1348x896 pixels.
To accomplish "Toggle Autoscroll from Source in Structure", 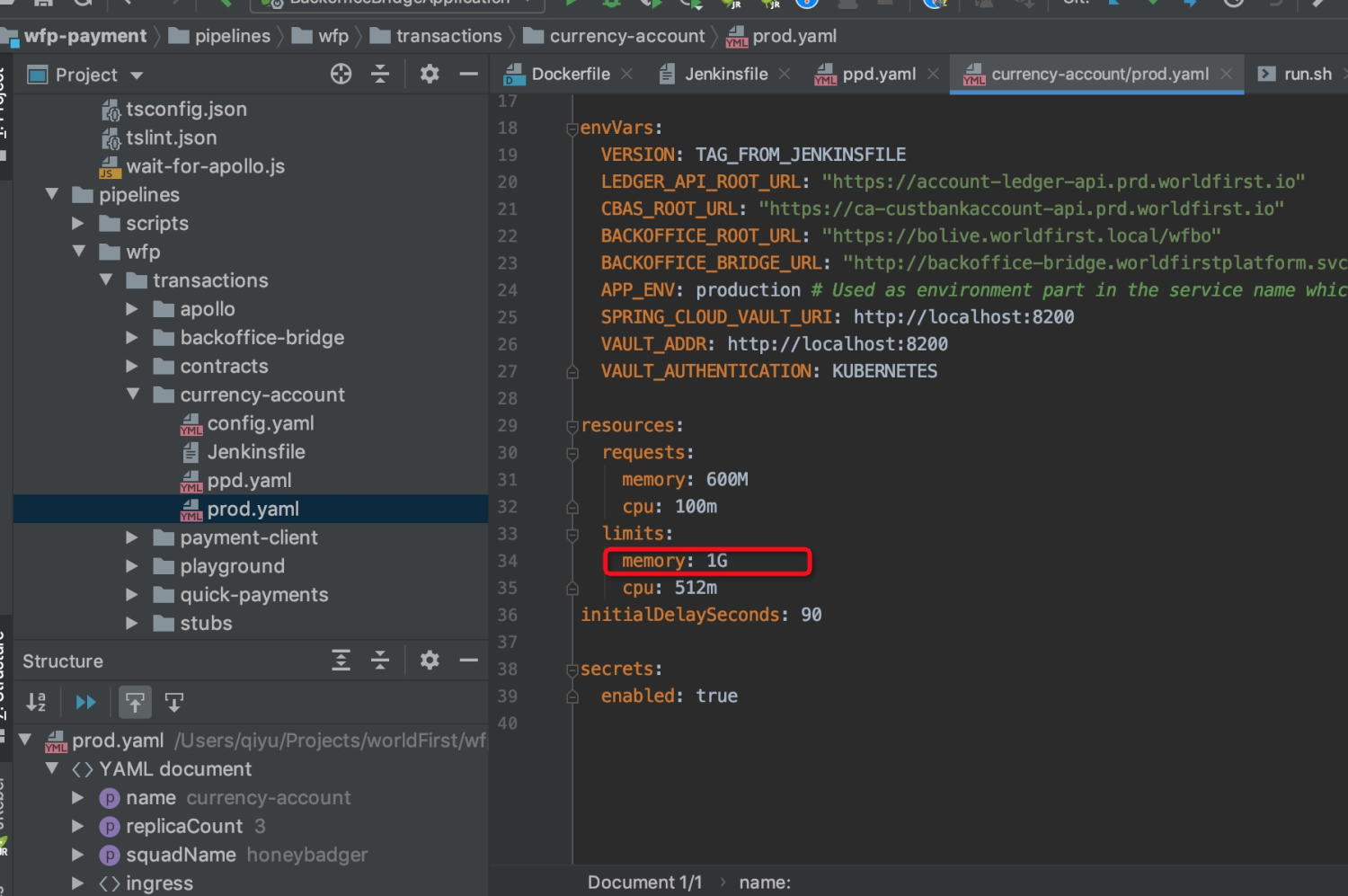I will click(x=174, y=702).
